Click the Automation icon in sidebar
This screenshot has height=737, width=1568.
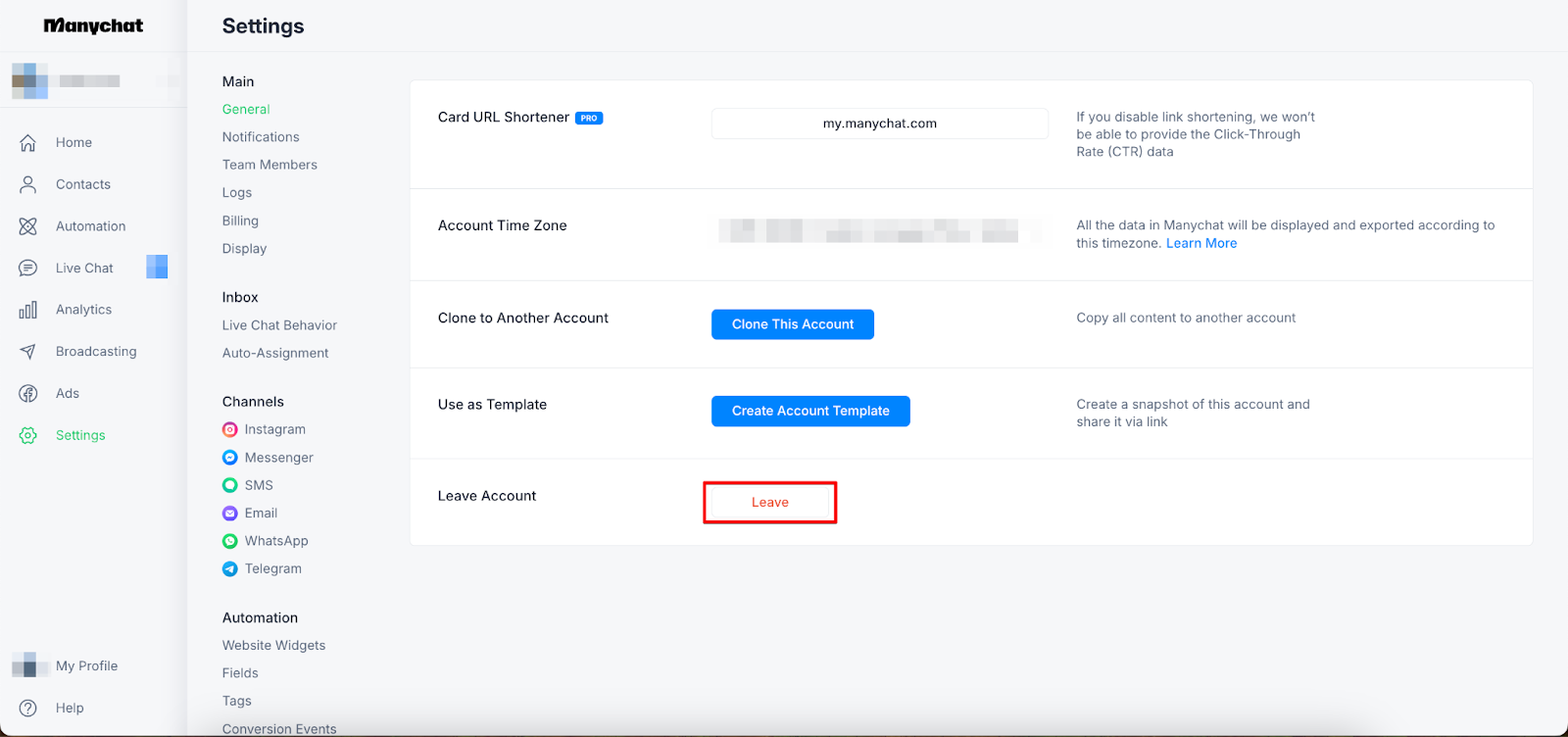click(x=28, y=226)
